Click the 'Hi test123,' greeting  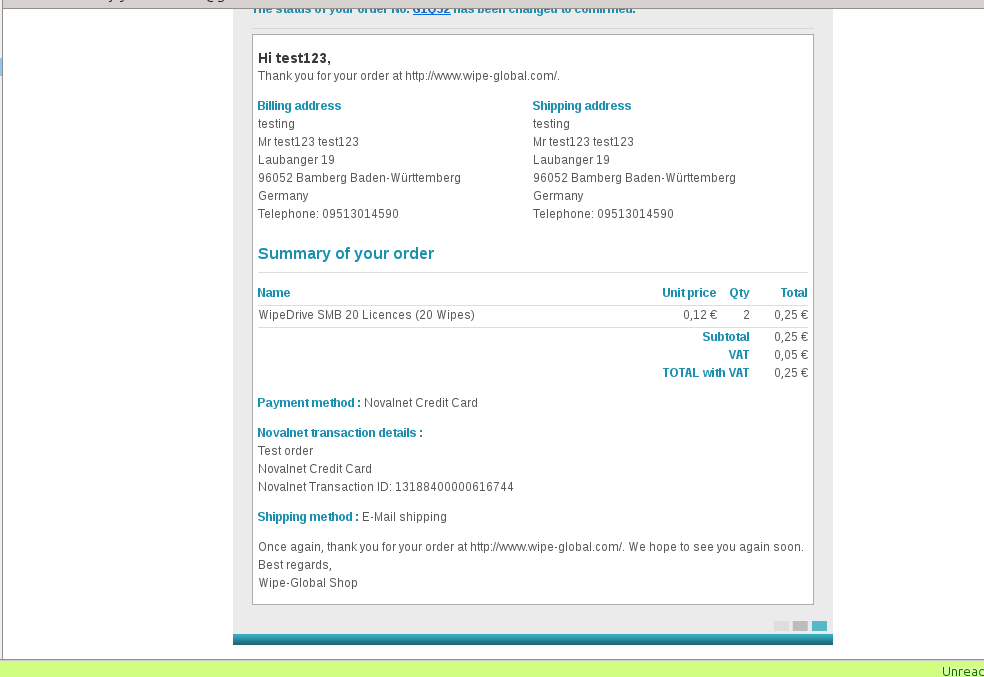pyautogui.click(x=294, y=58)
